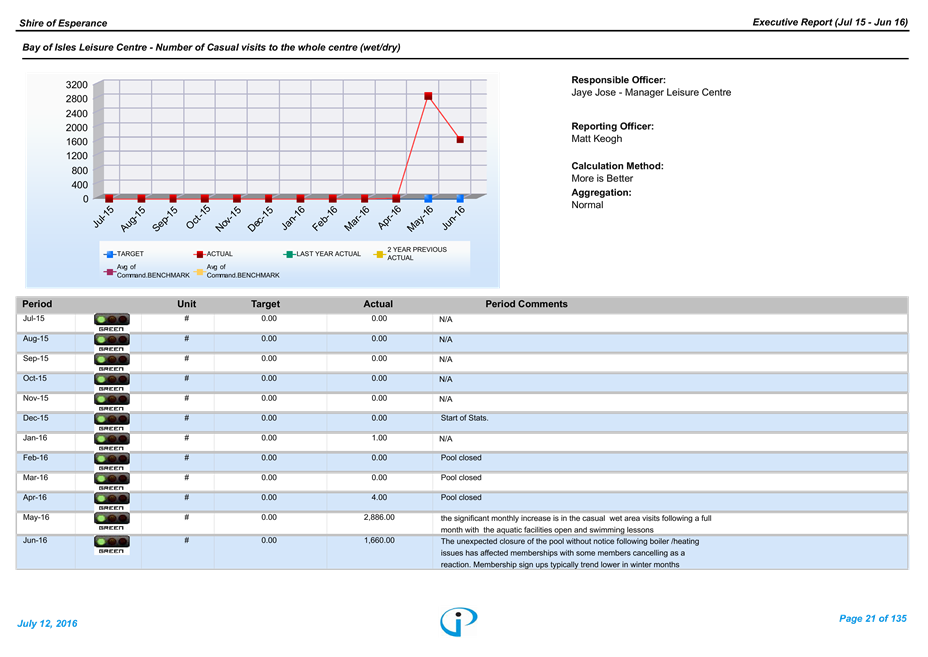Click the May-16 green traffic light icon
The height and width of the screenshot is (657, 928).
point(111,521)
